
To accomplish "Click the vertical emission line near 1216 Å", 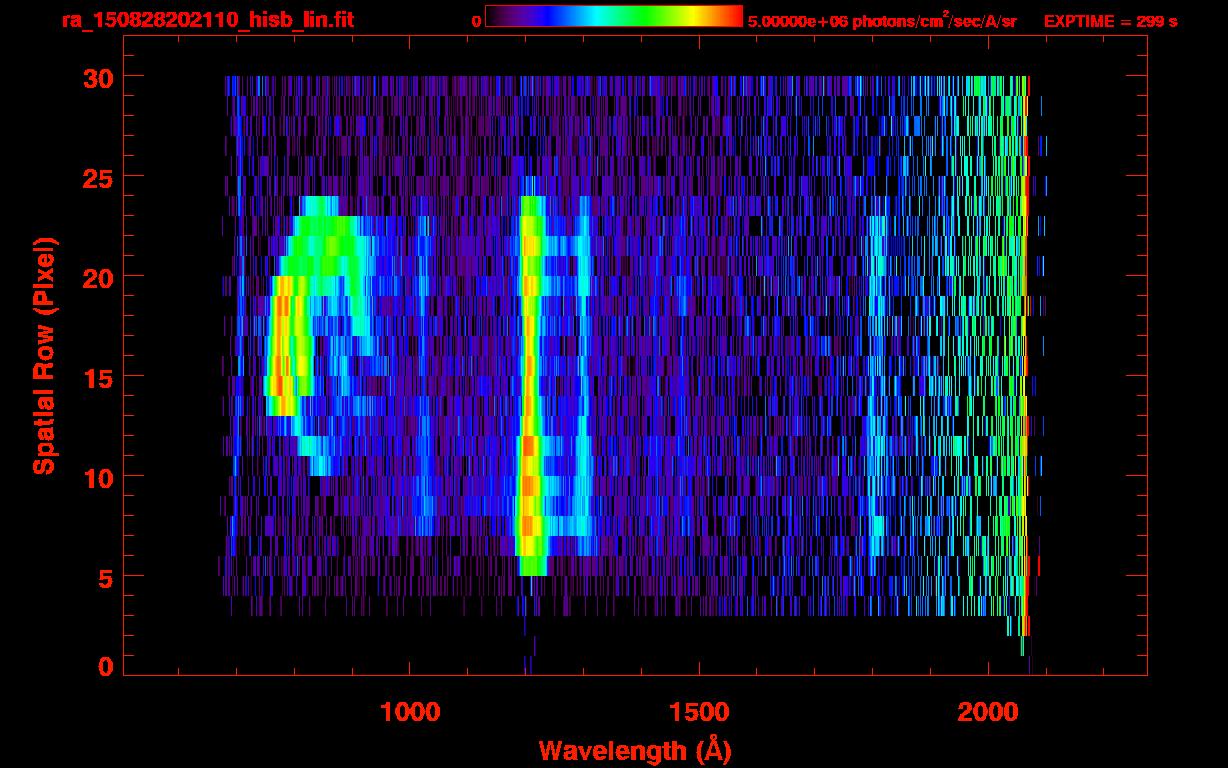I will coord(530,385).
